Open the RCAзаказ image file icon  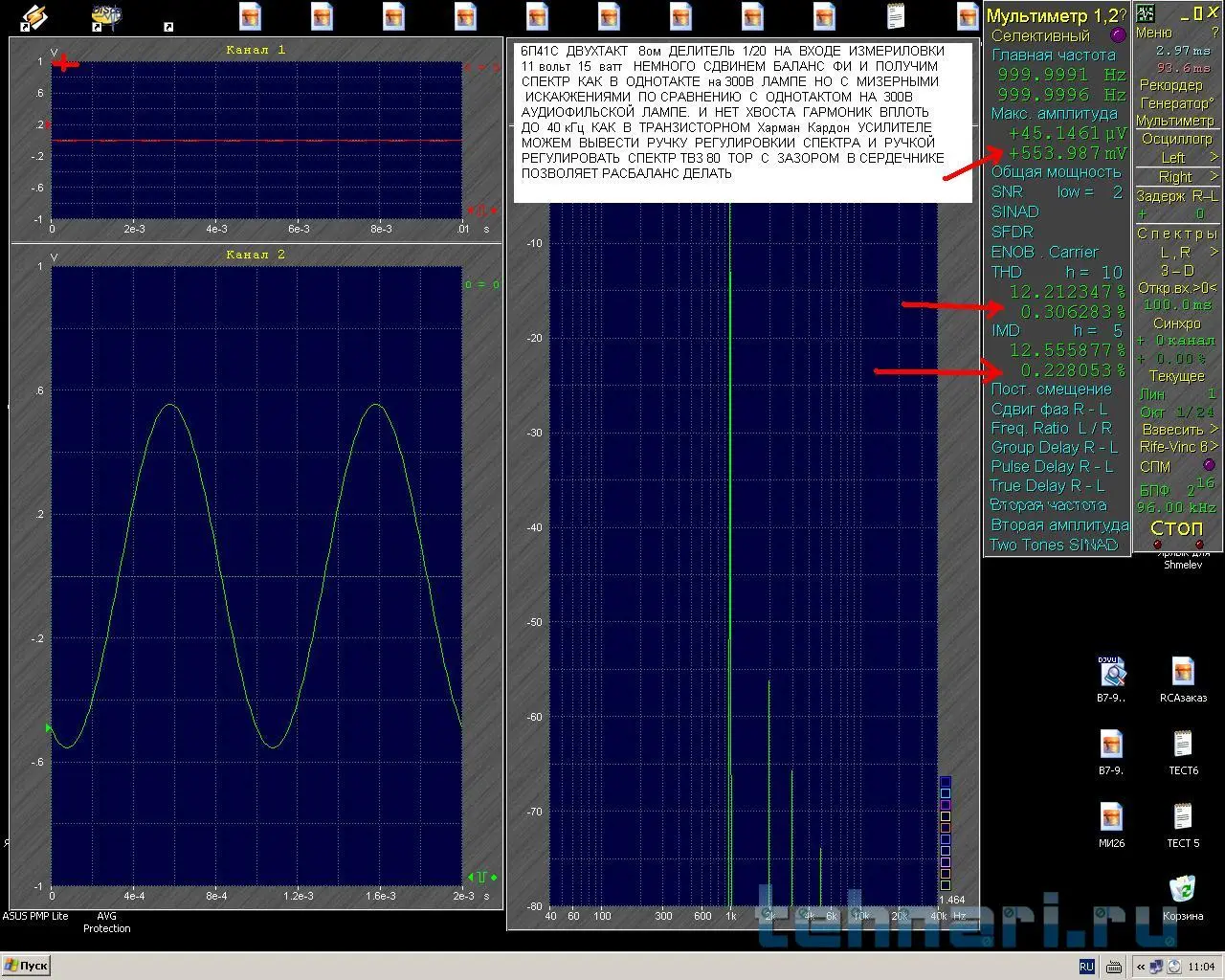[x=1183, y=671]
